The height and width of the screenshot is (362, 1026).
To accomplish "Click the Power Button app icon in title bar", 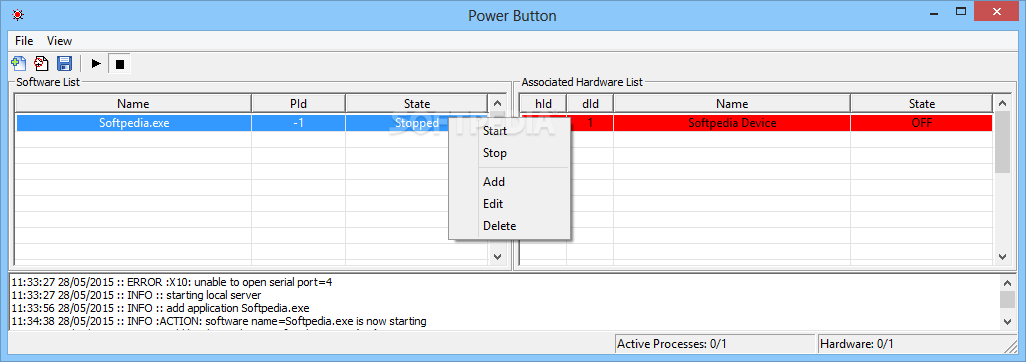I will point(17,14).
